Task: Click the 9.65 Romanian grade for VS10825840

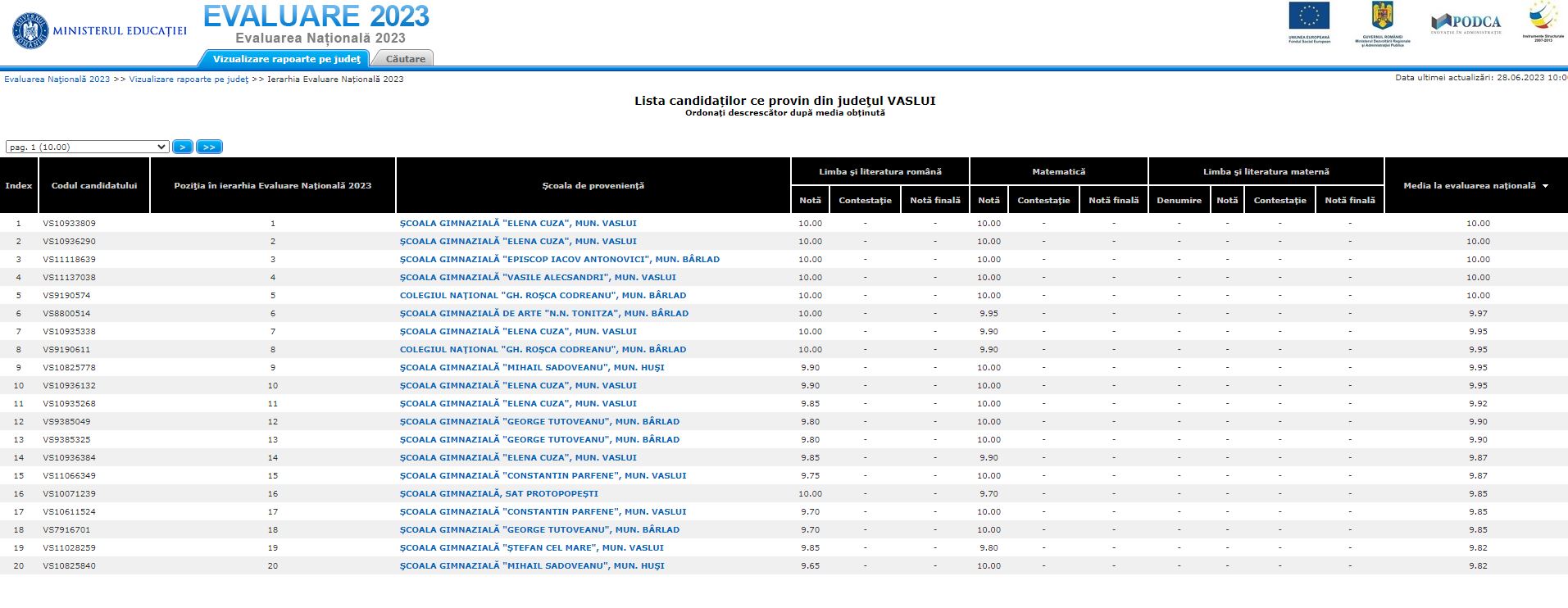Action: pos(810,565)
